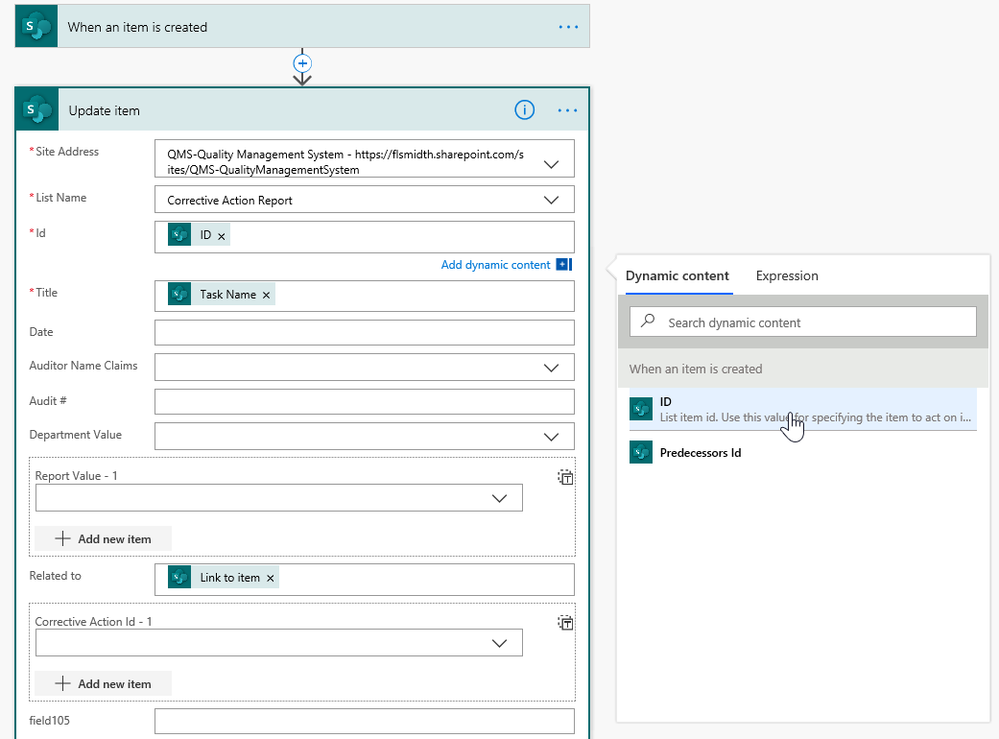The height and width of the screenshot is (739, 999).
Task: Add new item under Report Value
Action: (103, 539)
